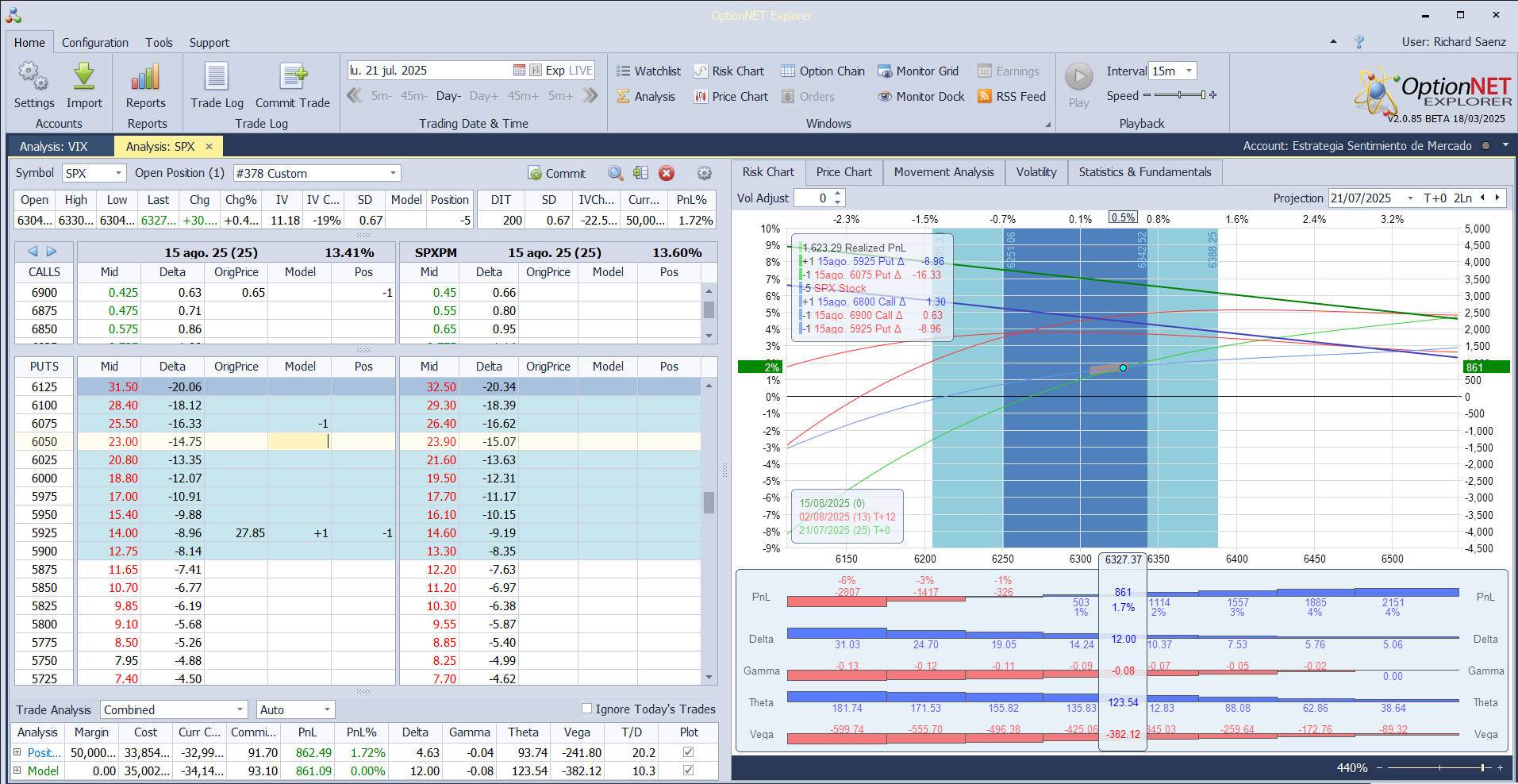The image size is (1518, 784).
Task: Adjust the 440% chart zoom slider
Action: [x=1438, y=767]
